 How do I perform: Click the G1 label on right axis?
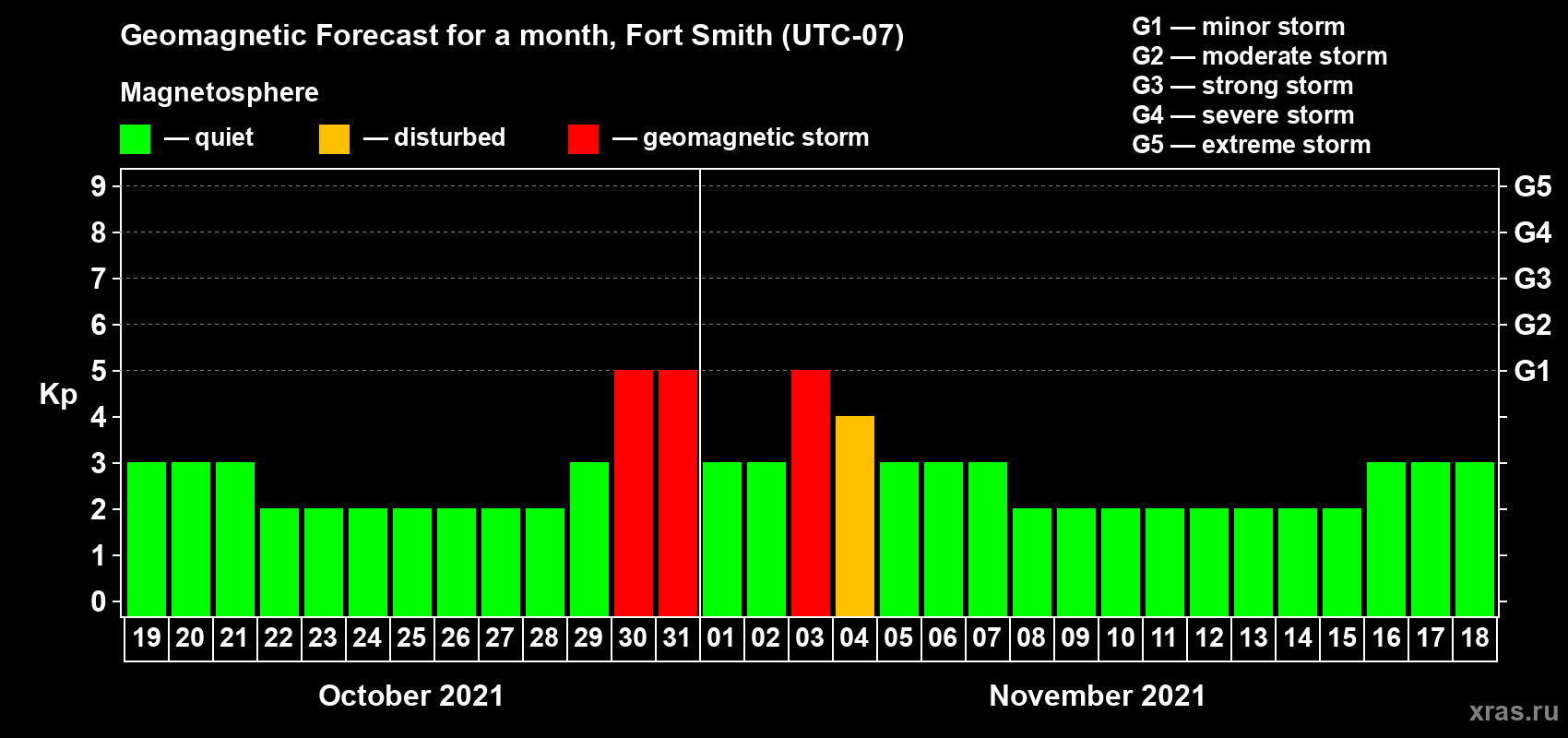pyautogui.click(x=1533, y=371)
